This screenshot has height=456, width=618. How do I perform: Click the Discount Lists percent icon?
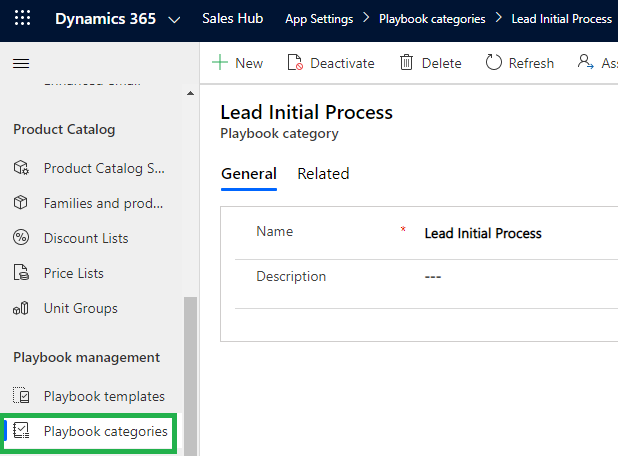tap(21, 238)
